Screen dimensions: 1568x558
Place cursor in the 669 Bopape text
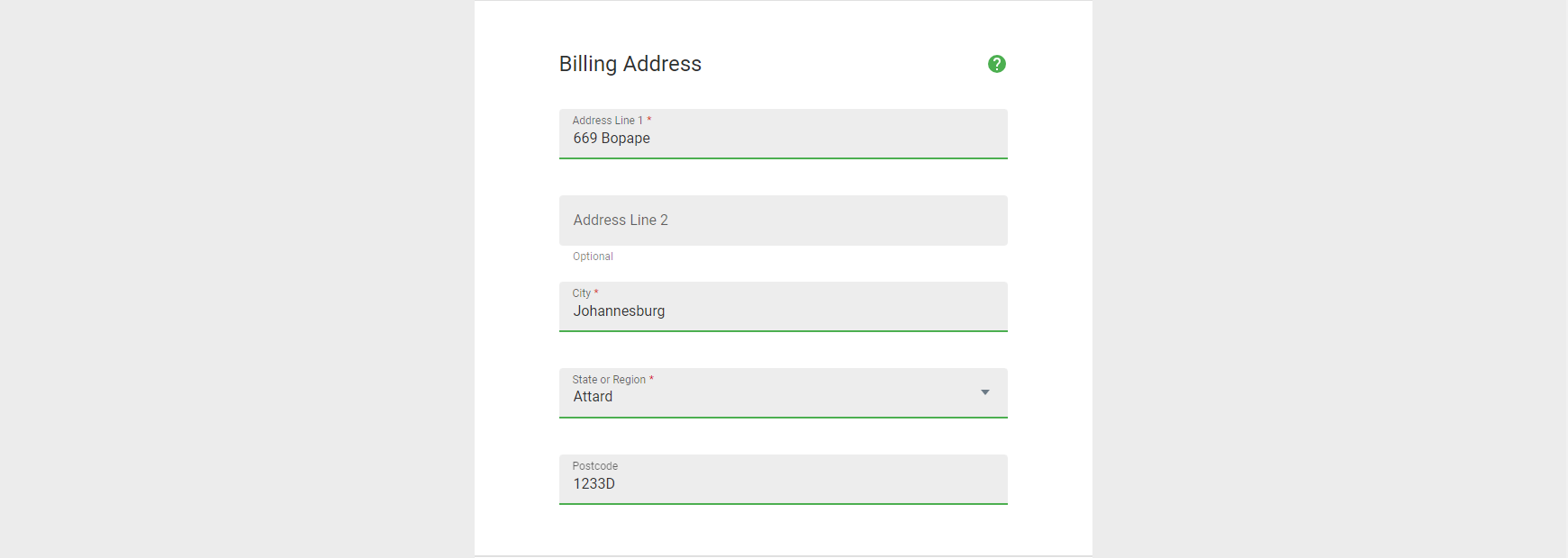tap(612, 139)
